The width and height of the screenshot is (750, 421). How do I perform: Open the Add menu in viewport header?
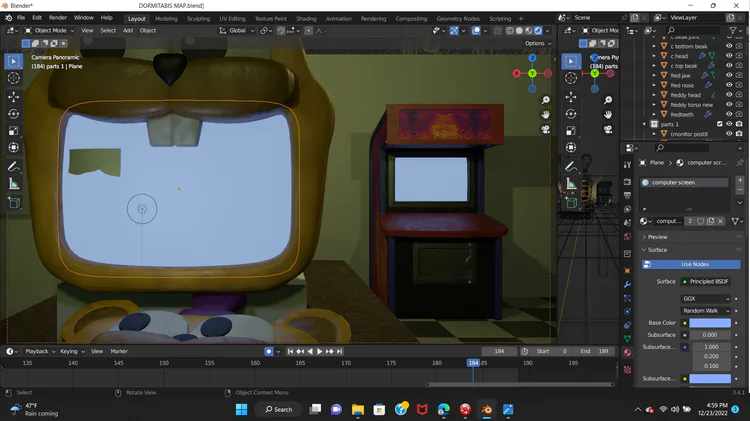pyautogui.click(x=128, y=31)
